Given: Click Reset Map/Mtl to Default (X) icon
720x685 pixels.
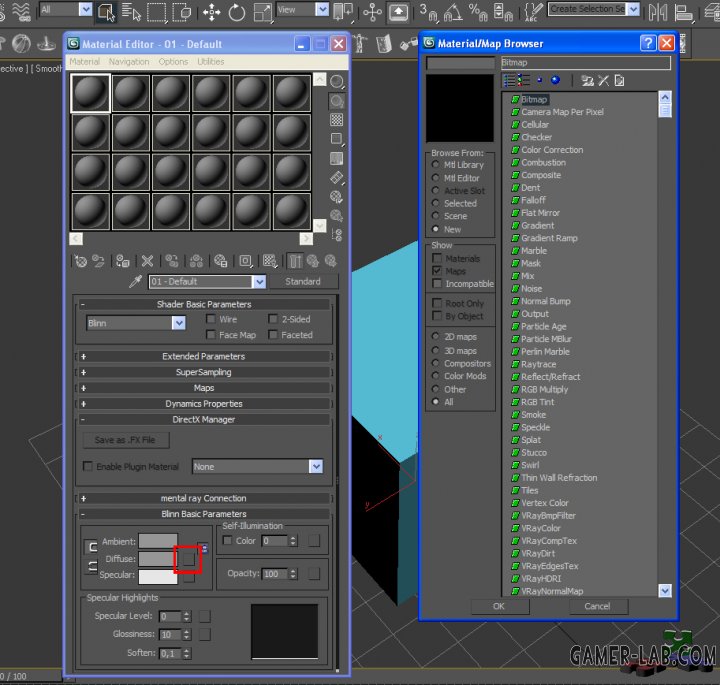Looking at the screenshot, I should [x=147, y=261].
